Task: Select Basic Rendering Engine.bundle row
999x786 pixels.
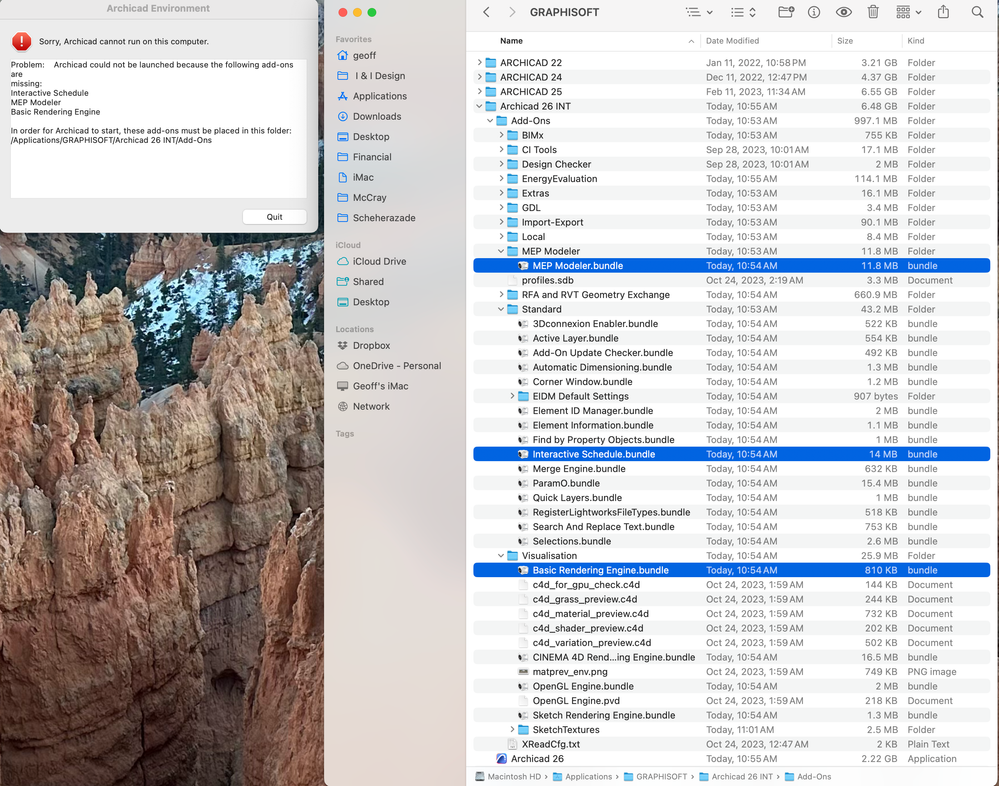Action: point(731,571)
